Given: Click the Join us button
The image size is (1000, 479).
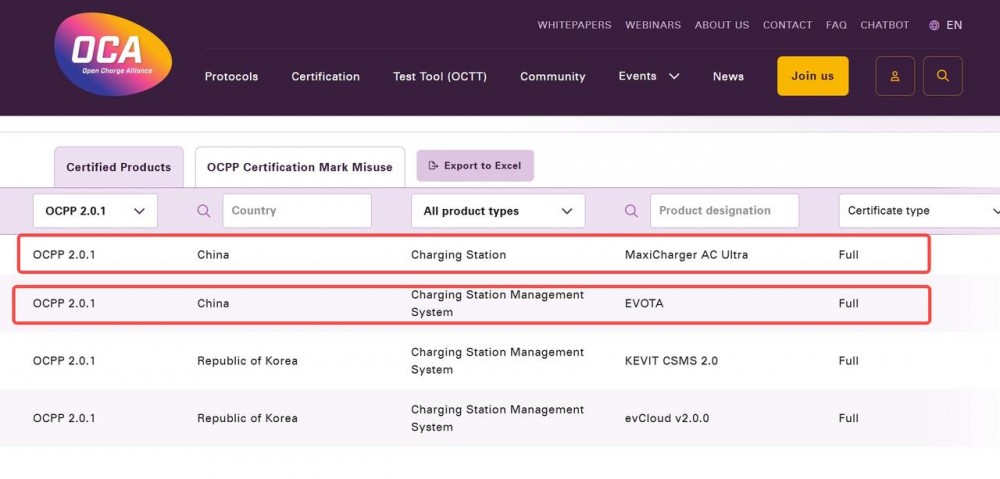Looking at the screenshot, I should tap(812, 76).
